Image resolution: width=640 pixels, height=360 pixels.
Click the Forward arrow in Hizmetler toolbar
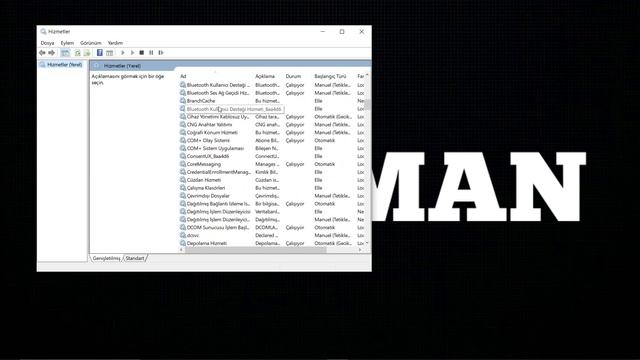51,53
